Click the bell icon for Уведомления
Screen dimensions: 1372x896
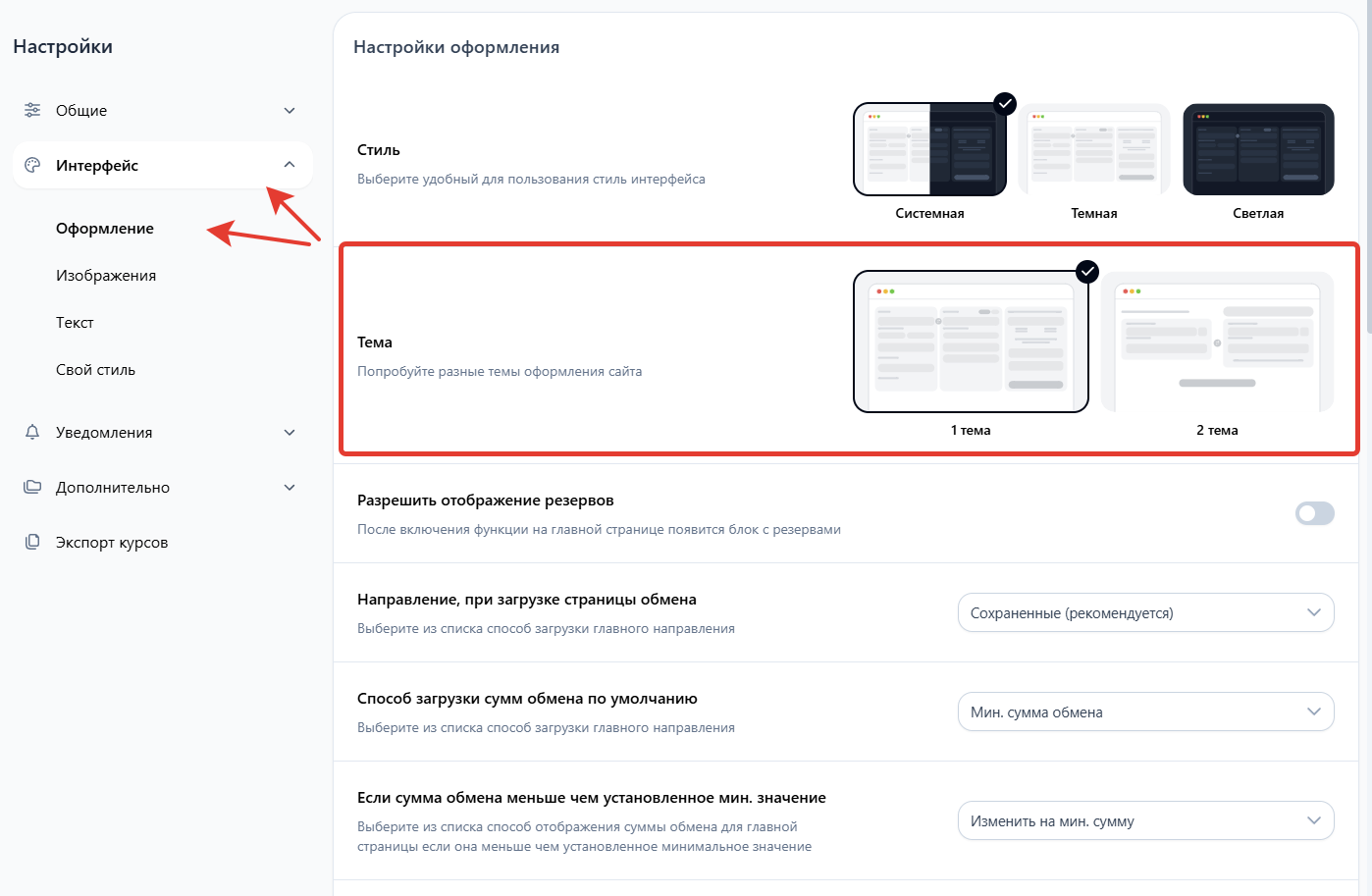(x=32, y=432)
